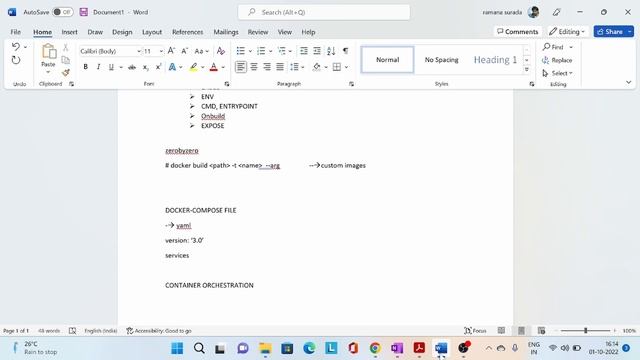This screenshot has width=640, height=360.
Task: Click the Copy icon
Action: (x=65, y=60)
